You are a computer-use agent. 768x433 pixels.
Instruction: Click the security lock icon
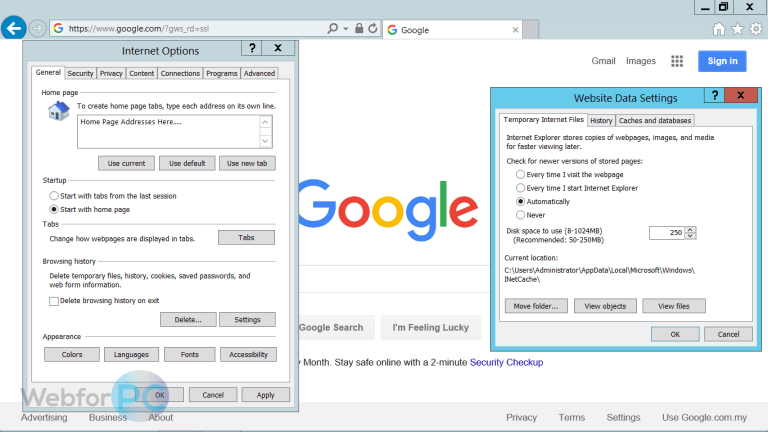pos(359,28)
